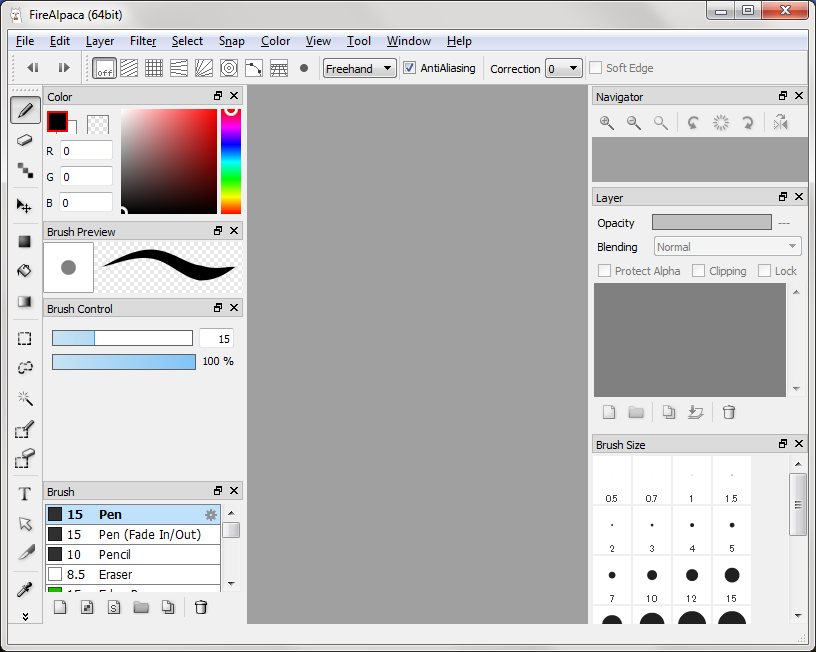Select the Brush (pen) tool
This screenshot has width=816, height=652.
25,110
